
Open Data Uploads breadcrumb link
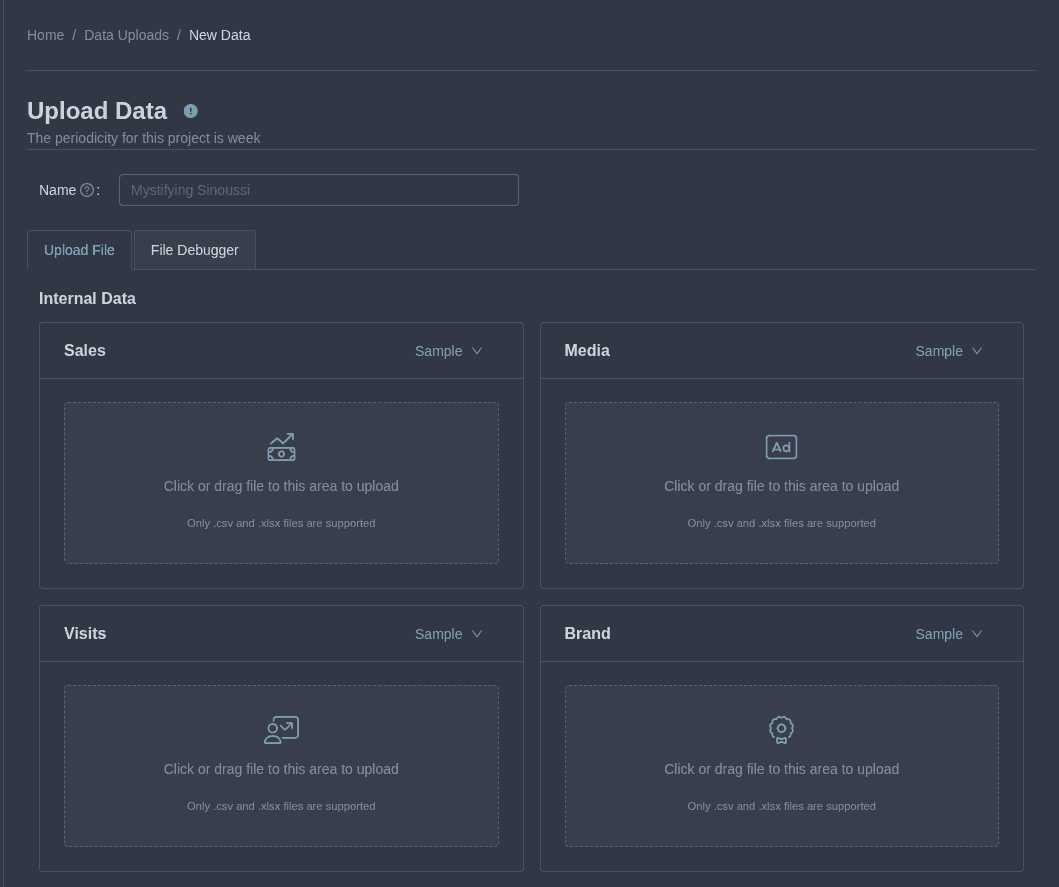[126, 35]
